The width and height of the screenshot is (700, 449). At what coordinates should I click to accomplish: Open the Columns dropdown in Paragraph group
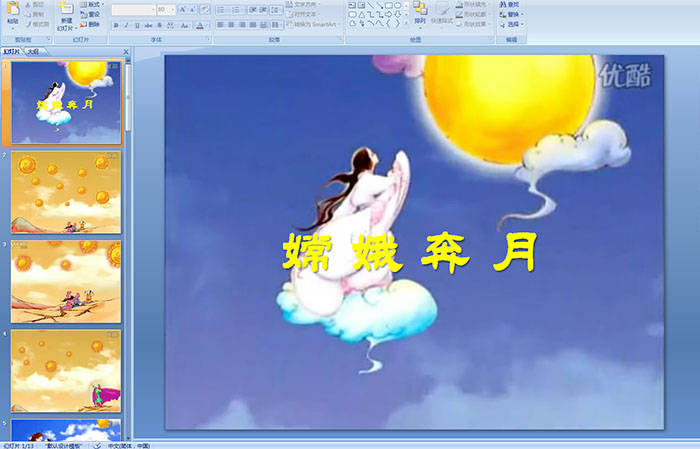(x=277, y=25)
